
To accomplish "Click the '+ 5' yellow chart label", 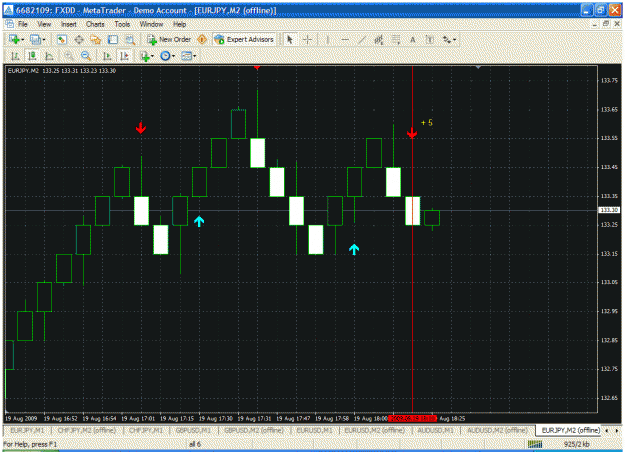I will (x=426, y=123).
